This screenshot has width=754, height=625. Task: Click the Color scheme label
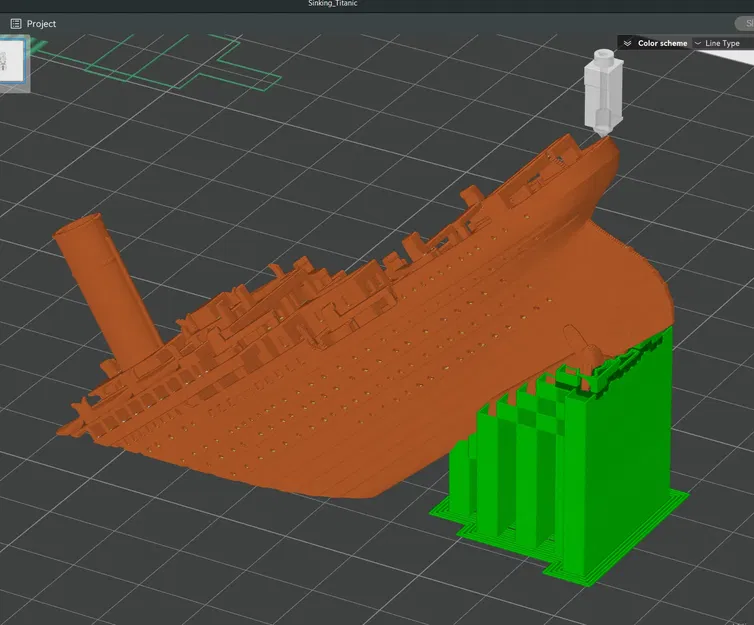(x=662, y=43)
